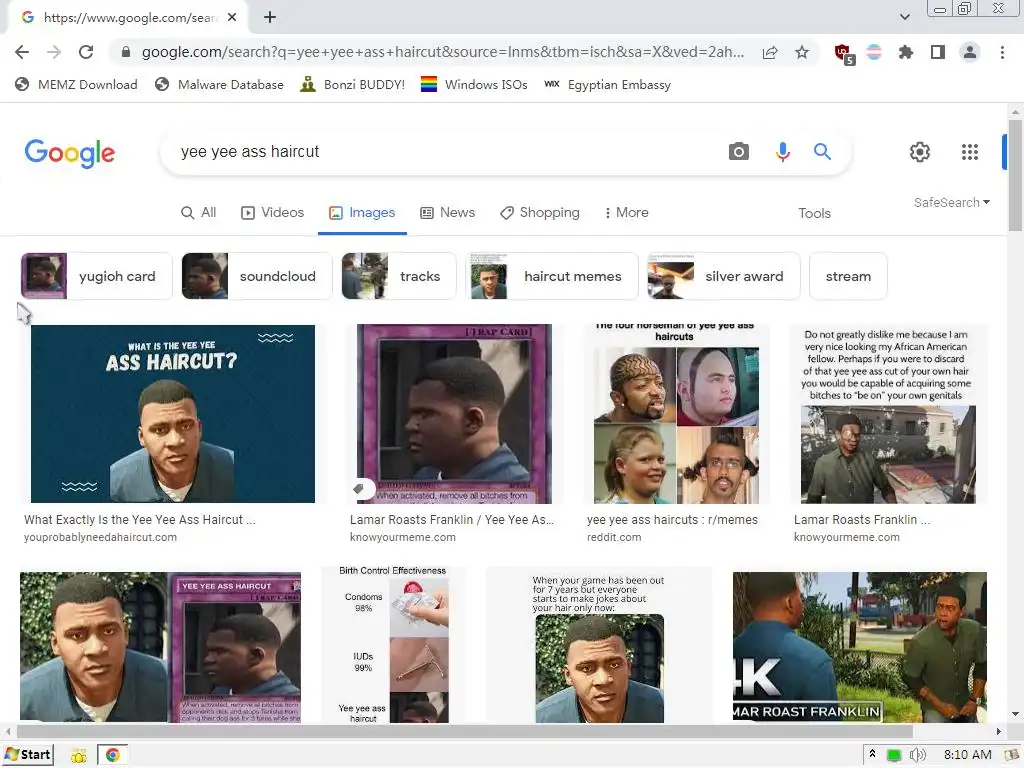The width and height of the screenshot is (1024, 768).
Task: Open the Windows Start menu
Action: [x=27, y=755]
